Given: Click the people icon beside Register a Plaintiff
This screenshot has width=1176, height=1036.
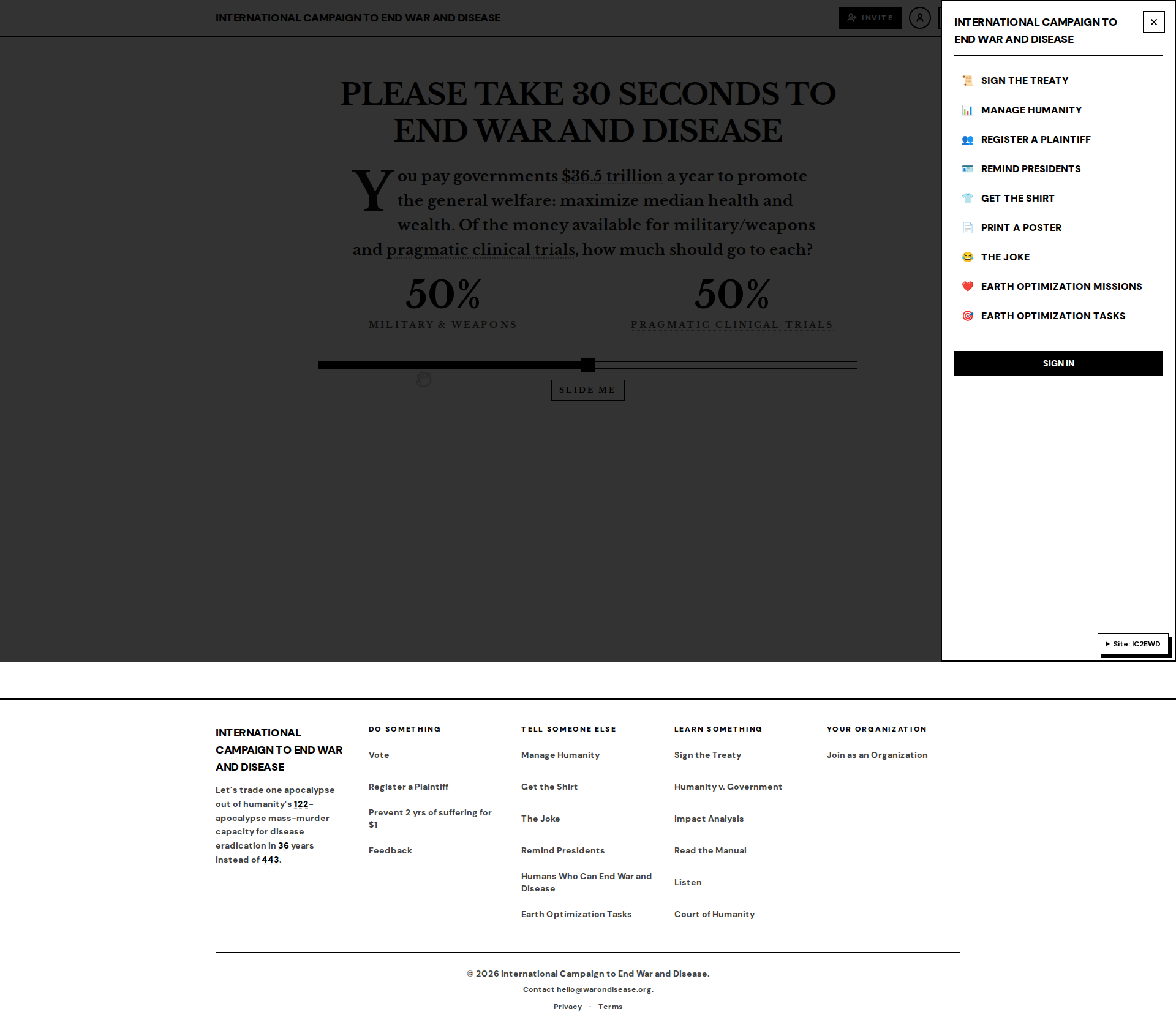Looking at the screenshot, I should (x=967, y=140).
